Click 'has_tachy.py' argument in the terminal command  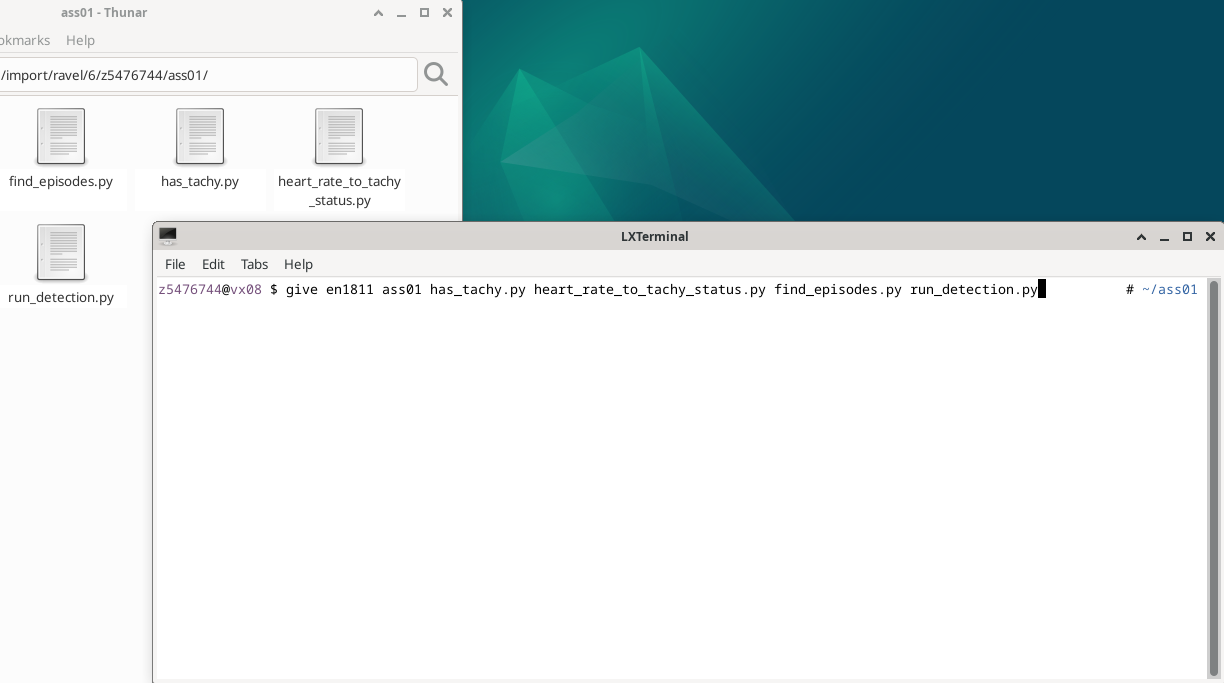tap(478, 289)
